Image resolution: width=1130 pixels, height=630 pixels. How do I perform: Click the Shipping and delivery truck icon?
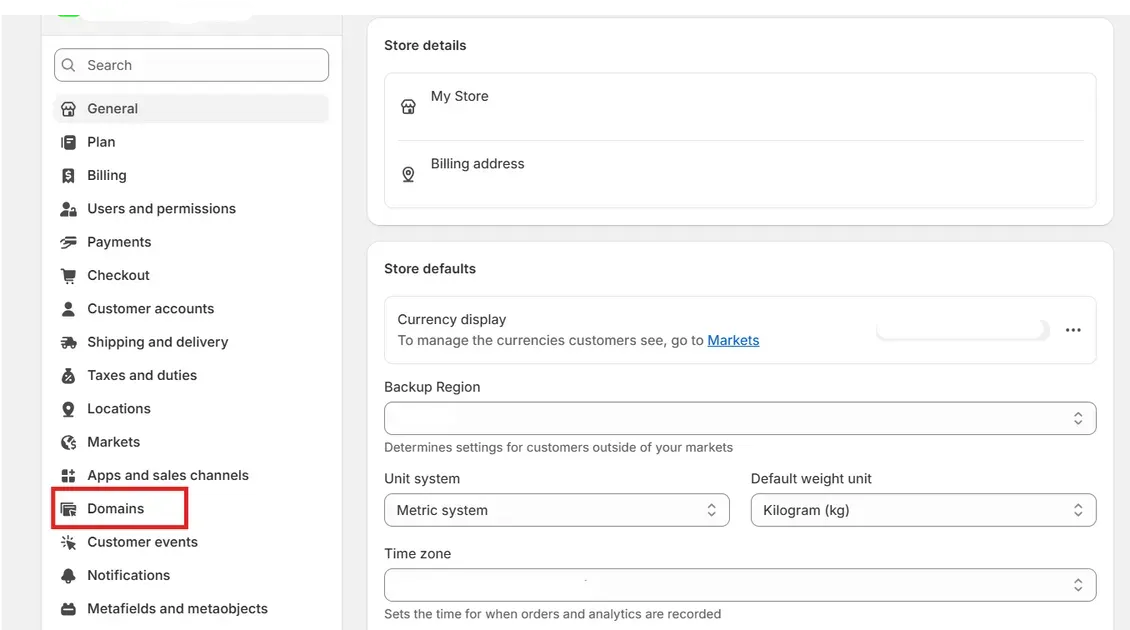point(68,342)
